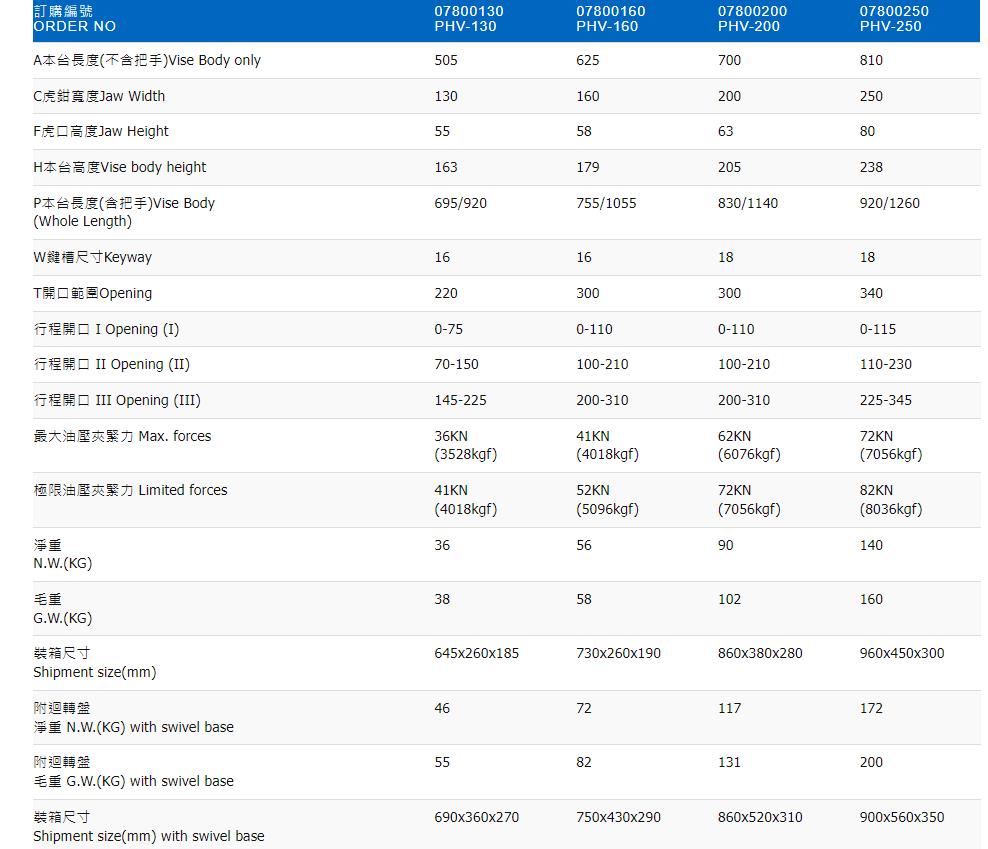Click Opening (II) value 70-150
This screenshot has height=849, width=988.
[x=456, y=364]
